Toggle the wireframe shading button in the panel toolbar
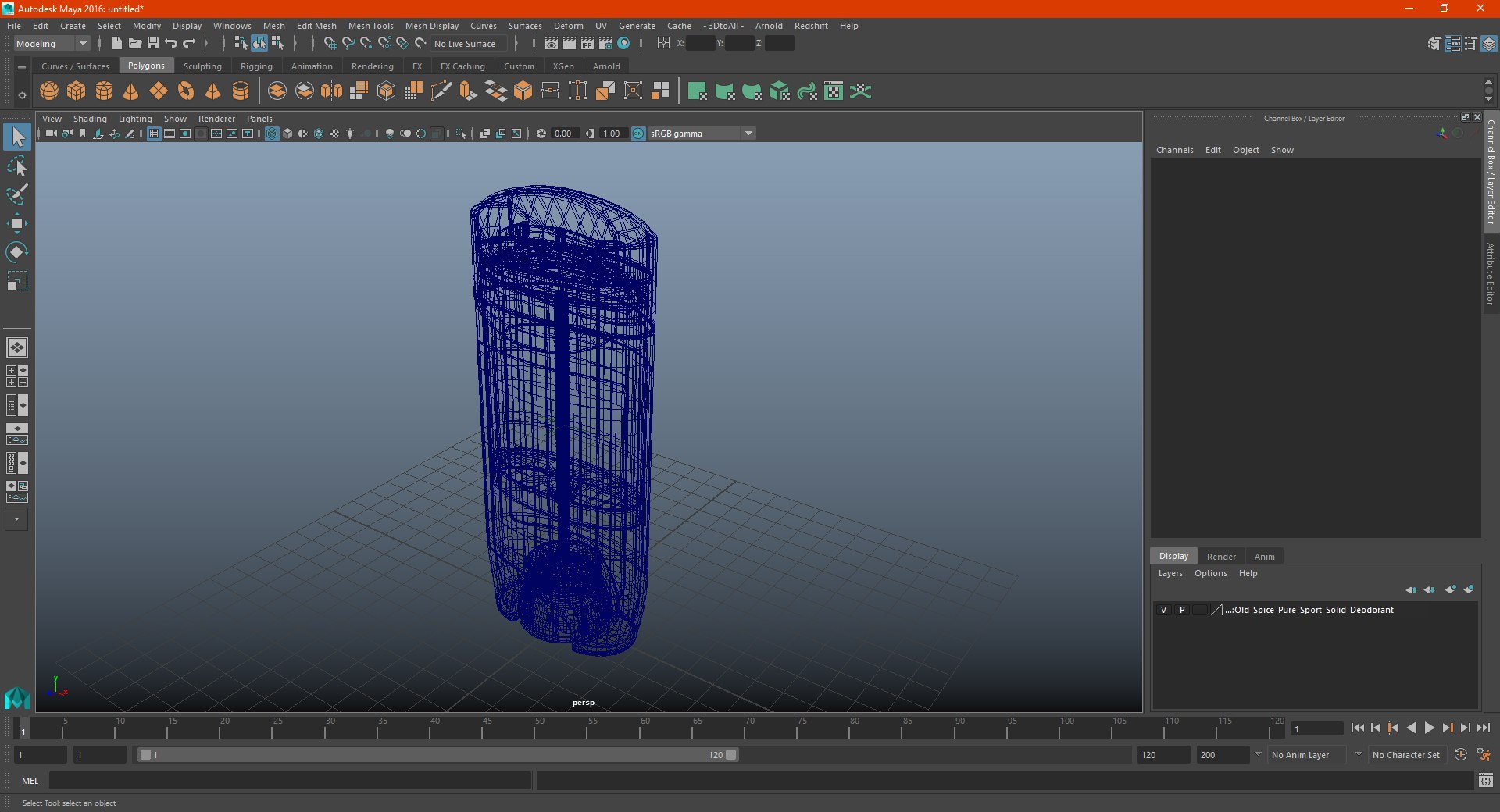Screen dimensions: 1500x812 click(x=272, y=134)
